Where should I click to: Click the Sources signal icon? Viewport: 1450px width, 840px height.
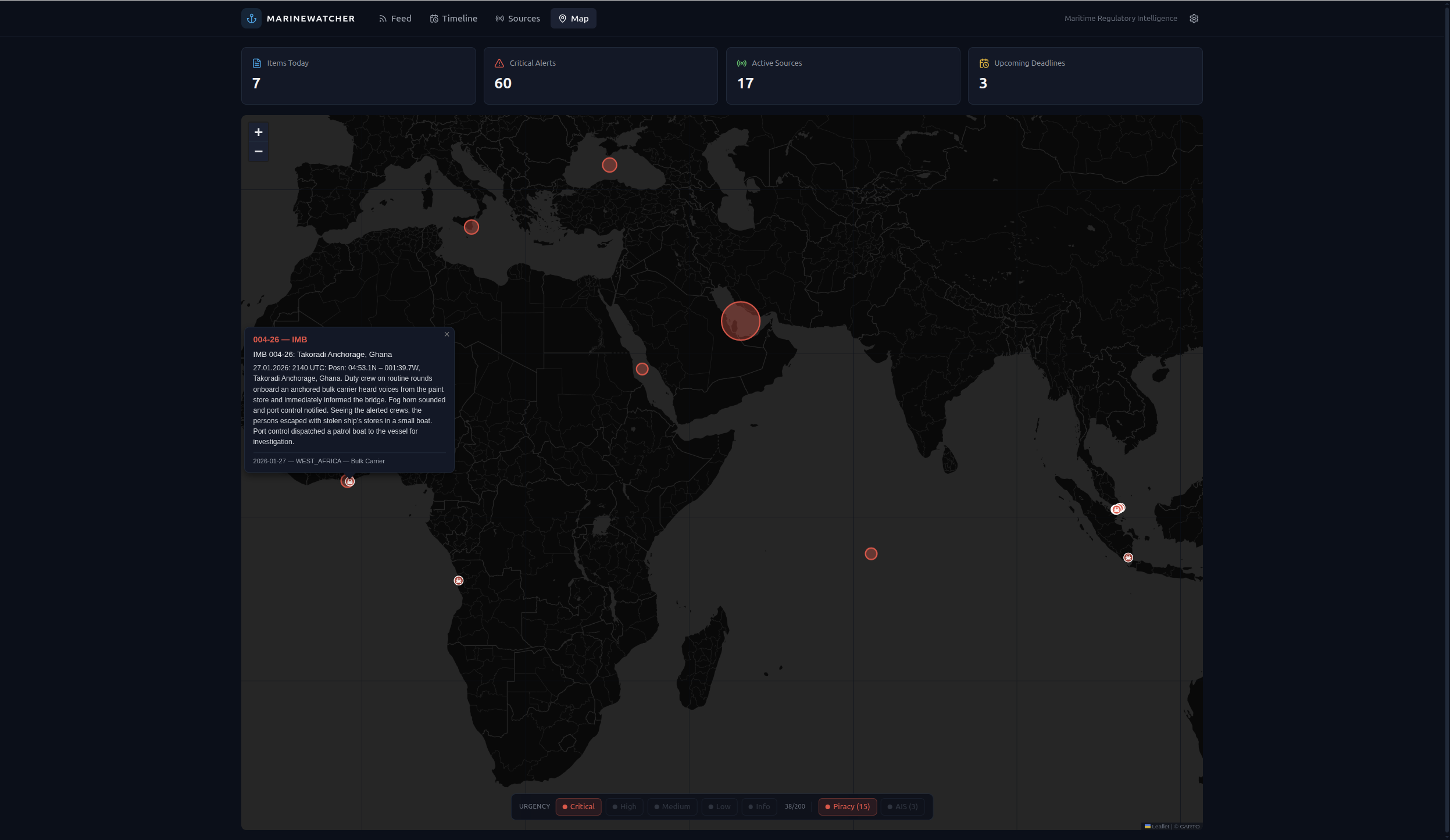coord(499,18)
